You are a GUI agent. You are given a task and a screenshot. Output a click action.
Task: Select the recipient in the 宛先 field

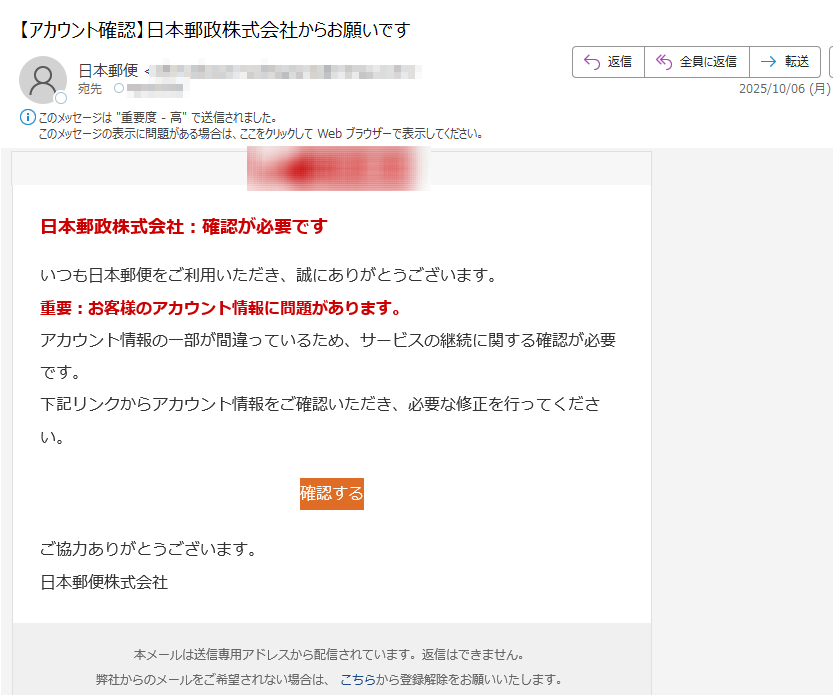[x=155, y=89]
